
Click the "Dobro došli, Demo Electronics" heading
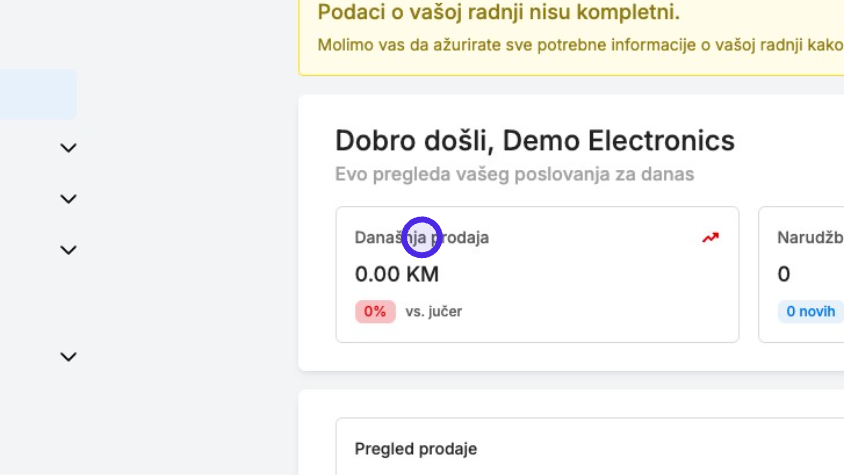(x=535, y=141)
